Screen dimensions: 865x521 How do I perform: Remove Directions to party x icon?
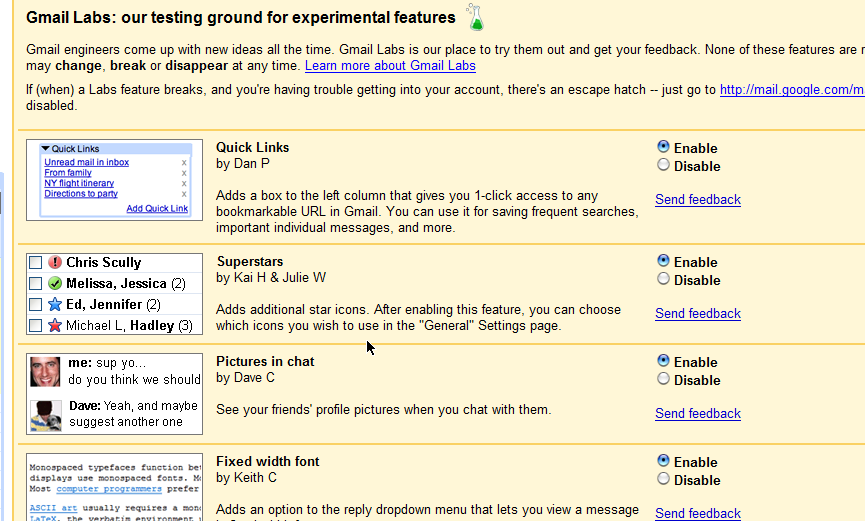pos(184,194)
